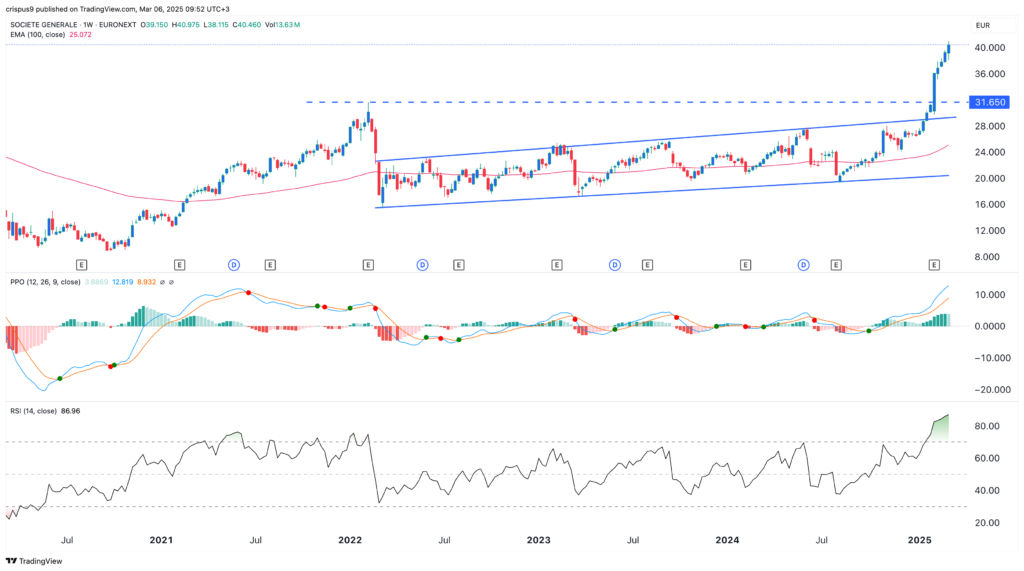Open the earnings E marker after Jul 2023

647,265
